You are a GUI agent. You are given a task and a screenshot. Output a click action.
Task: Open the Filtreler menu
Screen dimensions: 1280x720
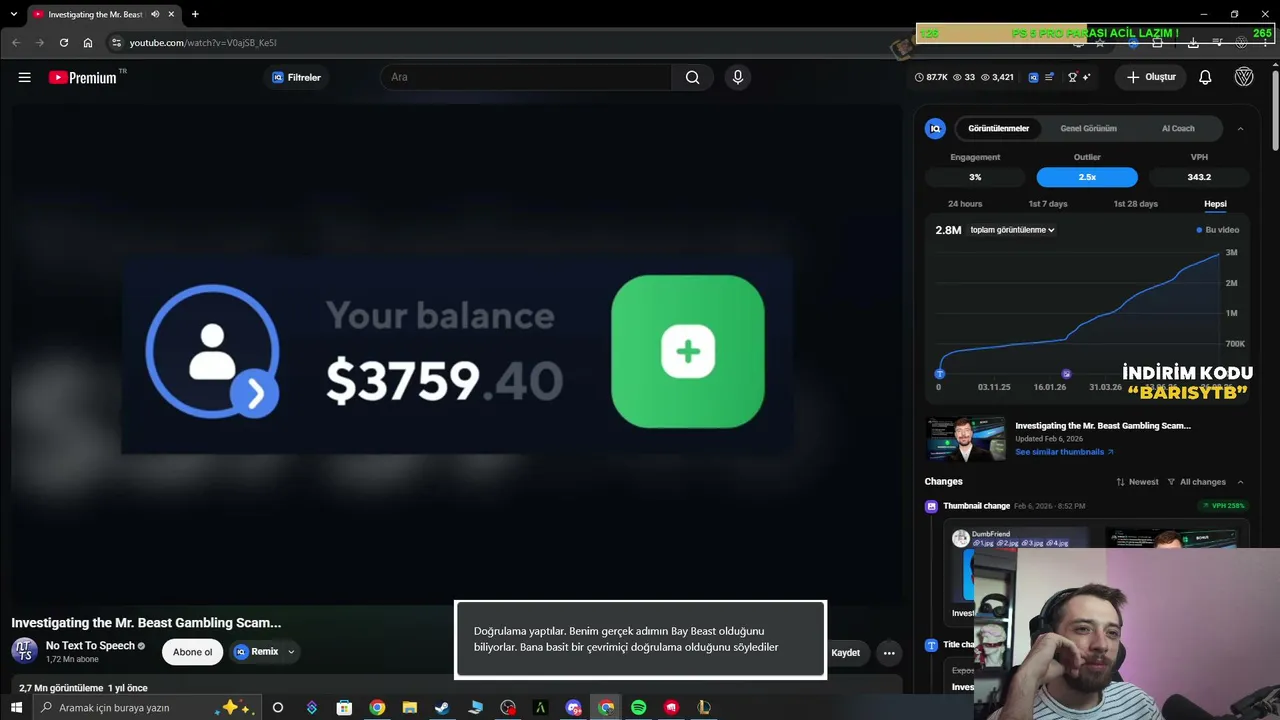coord(297,77)
